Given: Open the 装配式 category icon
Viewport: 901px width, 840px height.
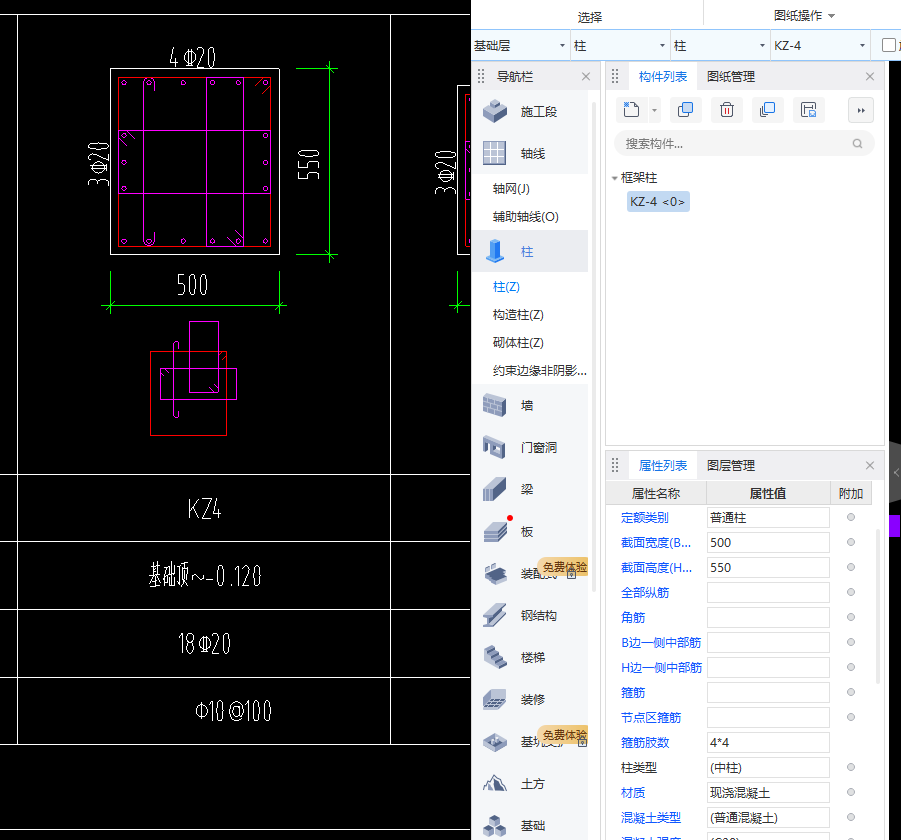Looking at the screenshot, I should coord(495,573).
